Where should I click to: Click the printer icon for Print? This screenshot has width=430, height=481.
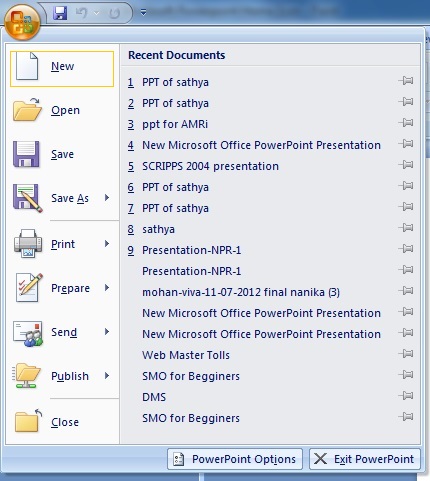click(28, 243)
